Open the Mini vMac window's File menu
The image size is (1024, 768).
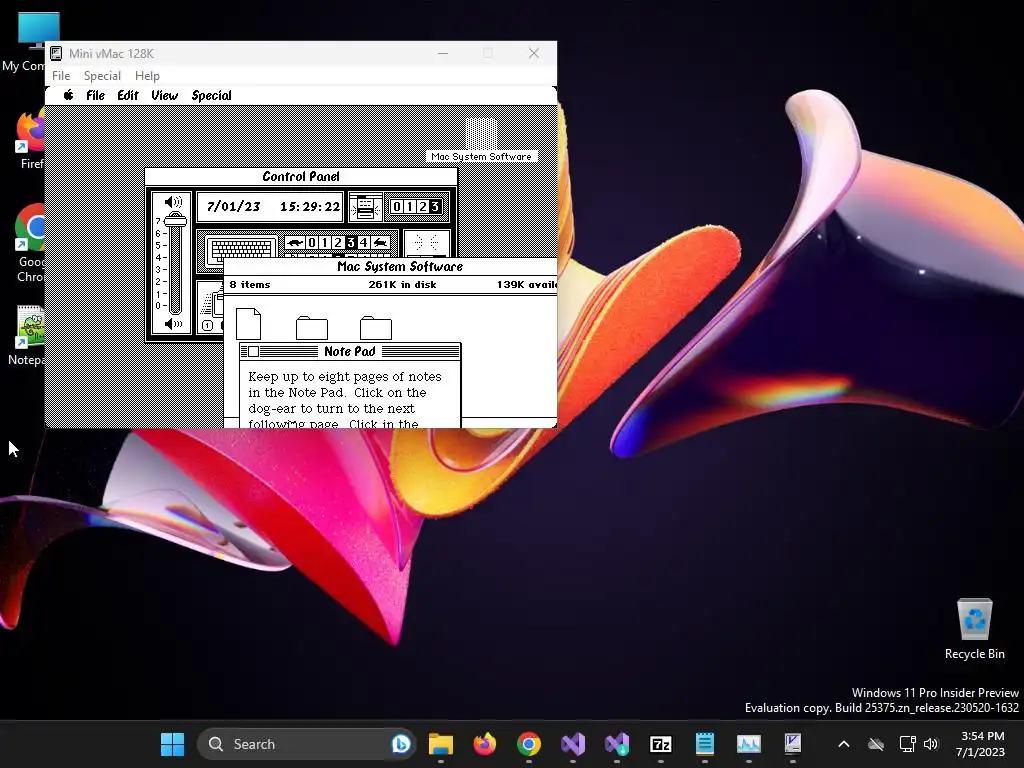pyautogui.click(x=61, y=76)
